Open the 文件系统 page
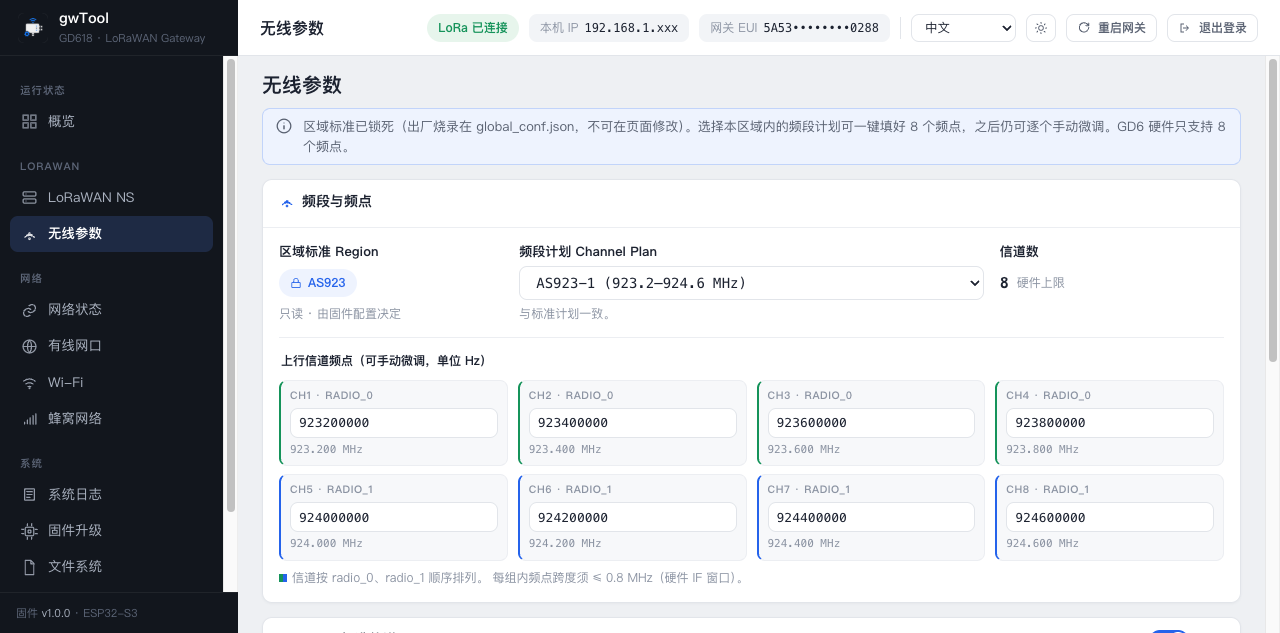This screenshot has height=633, width=1280. point(111,566)
